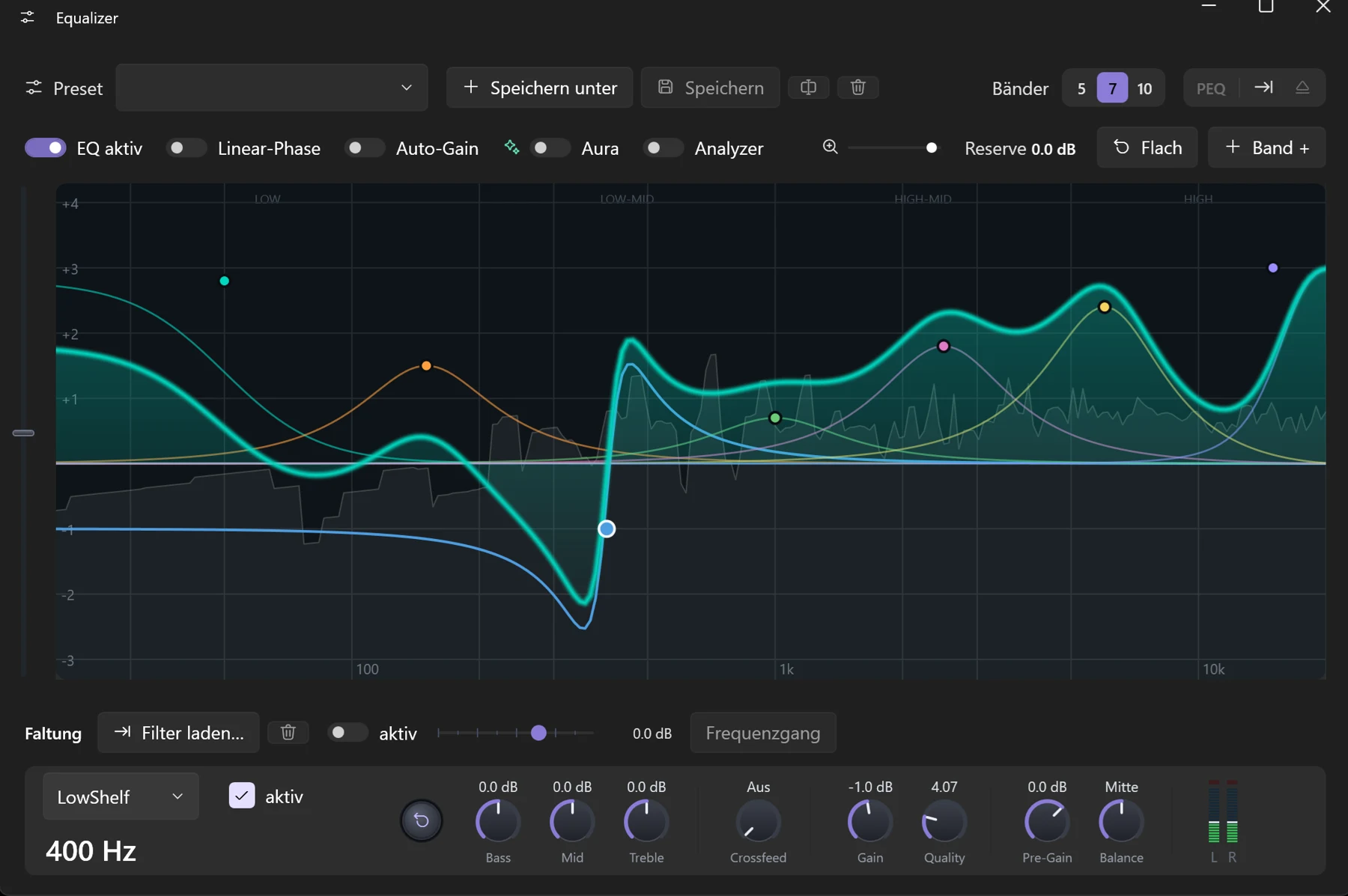Click the Pre-Gain knob
Image resolution: width=1348 pixels, height=896 pixels.
[1047, 821]
